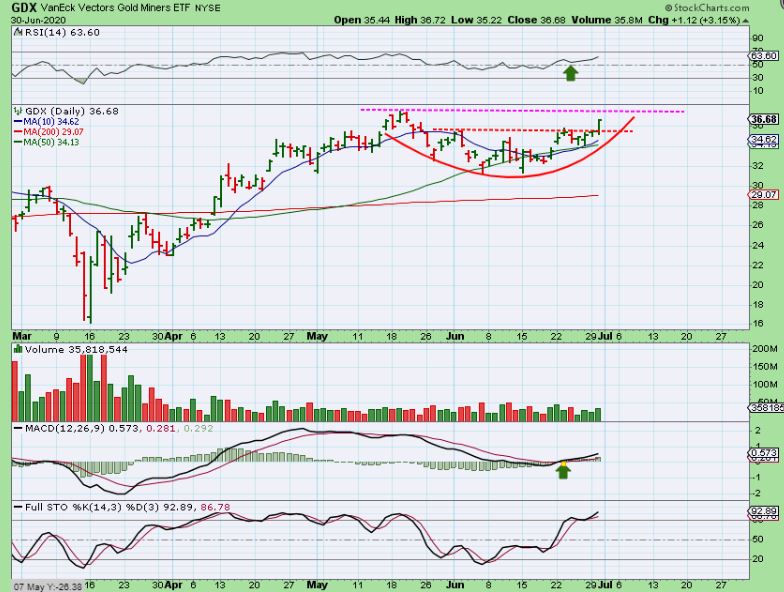Click the Open 35.44 value
The width and height of the screenshot is (784, 592).
pos(362,20)
